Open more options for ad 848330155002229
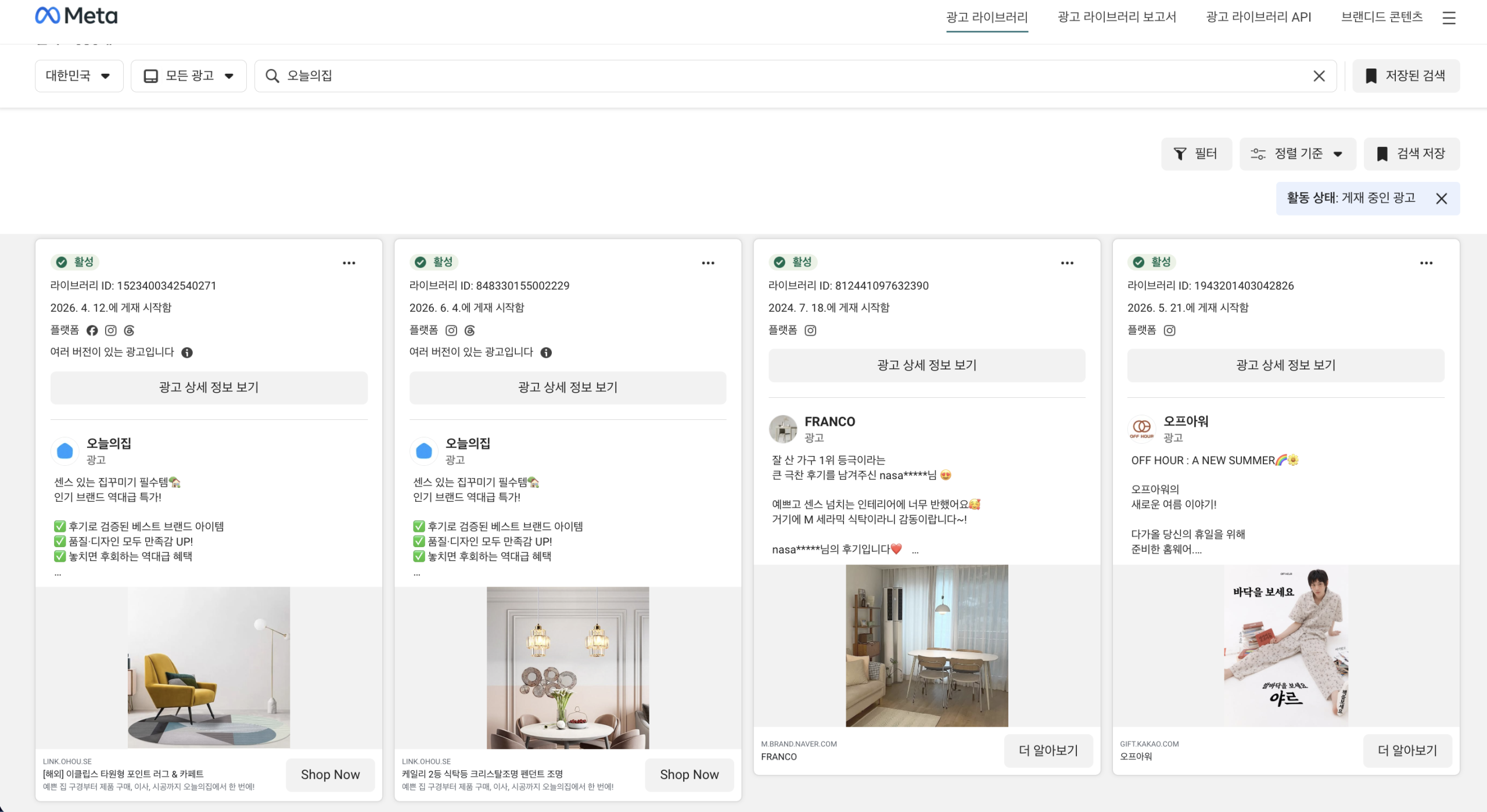This screenshot has height=812, width=1487. pyautogui.click(x=708, y=263)
